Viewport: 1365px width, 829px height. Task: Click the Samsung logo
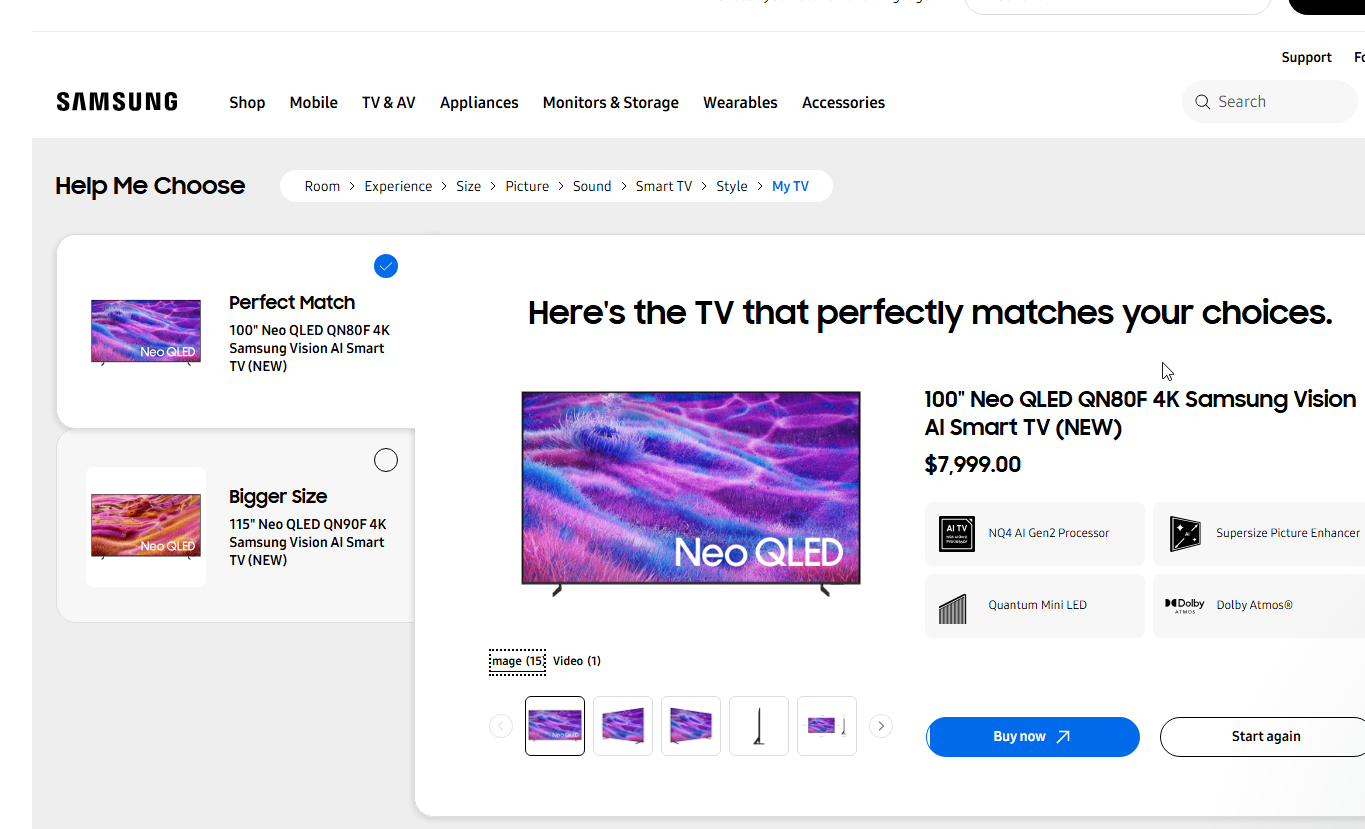[x=117, y=102]
